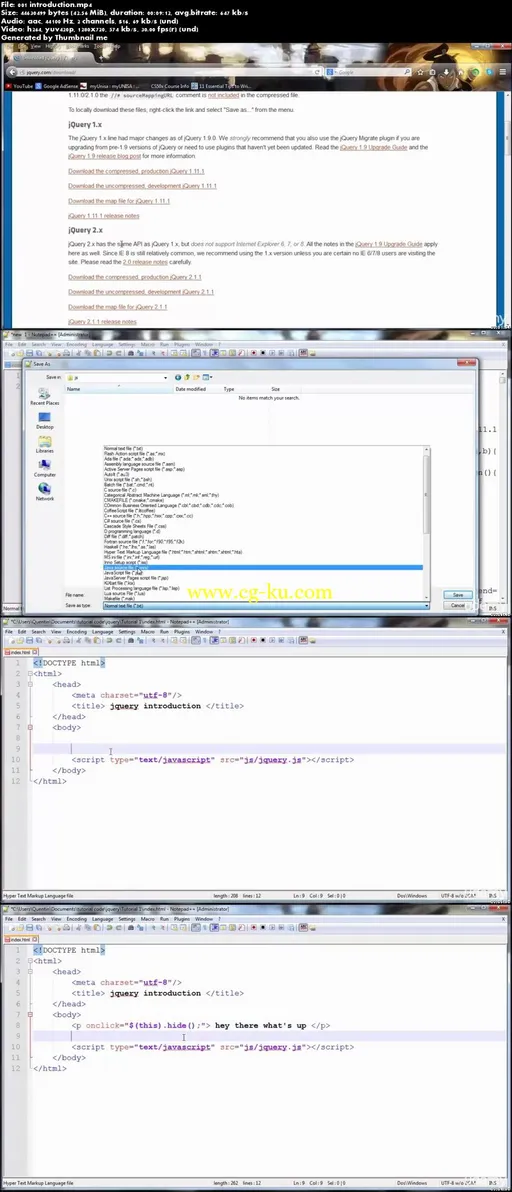Select Libraries in the Save As places bar
The height and width of the screenshot is (1192, 512).
tap(44, 444)
